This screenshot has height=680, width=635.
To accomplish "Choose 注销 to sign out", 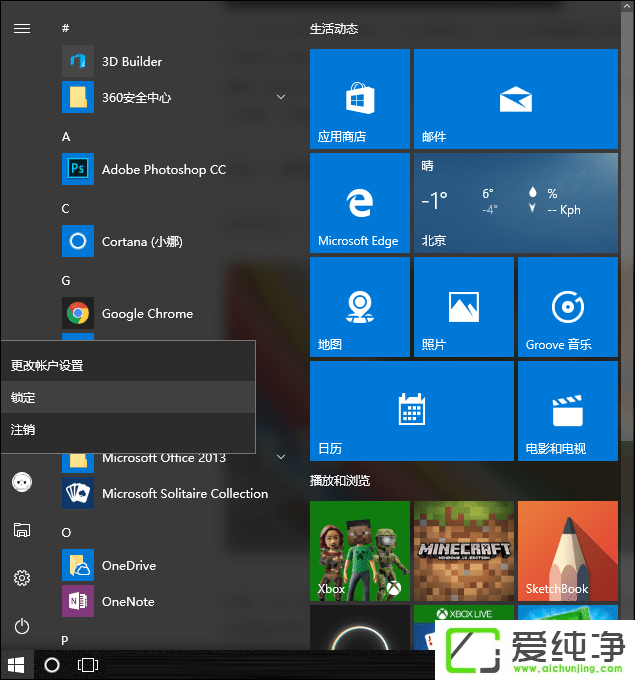I will pyautogui.click(x=128, y=429).
